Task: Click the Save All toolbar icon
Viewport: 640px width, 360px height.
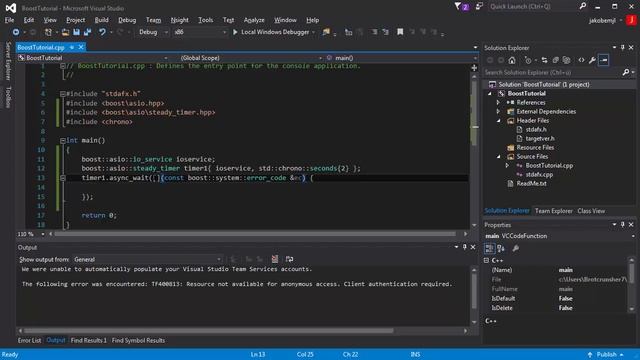Action: click(87, 32)
